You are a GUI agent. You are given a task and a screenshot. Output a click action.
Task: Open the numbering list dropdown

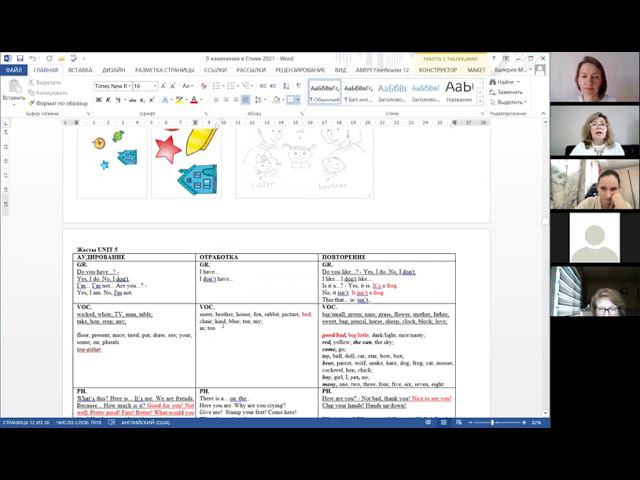click(x=237, y=86)
